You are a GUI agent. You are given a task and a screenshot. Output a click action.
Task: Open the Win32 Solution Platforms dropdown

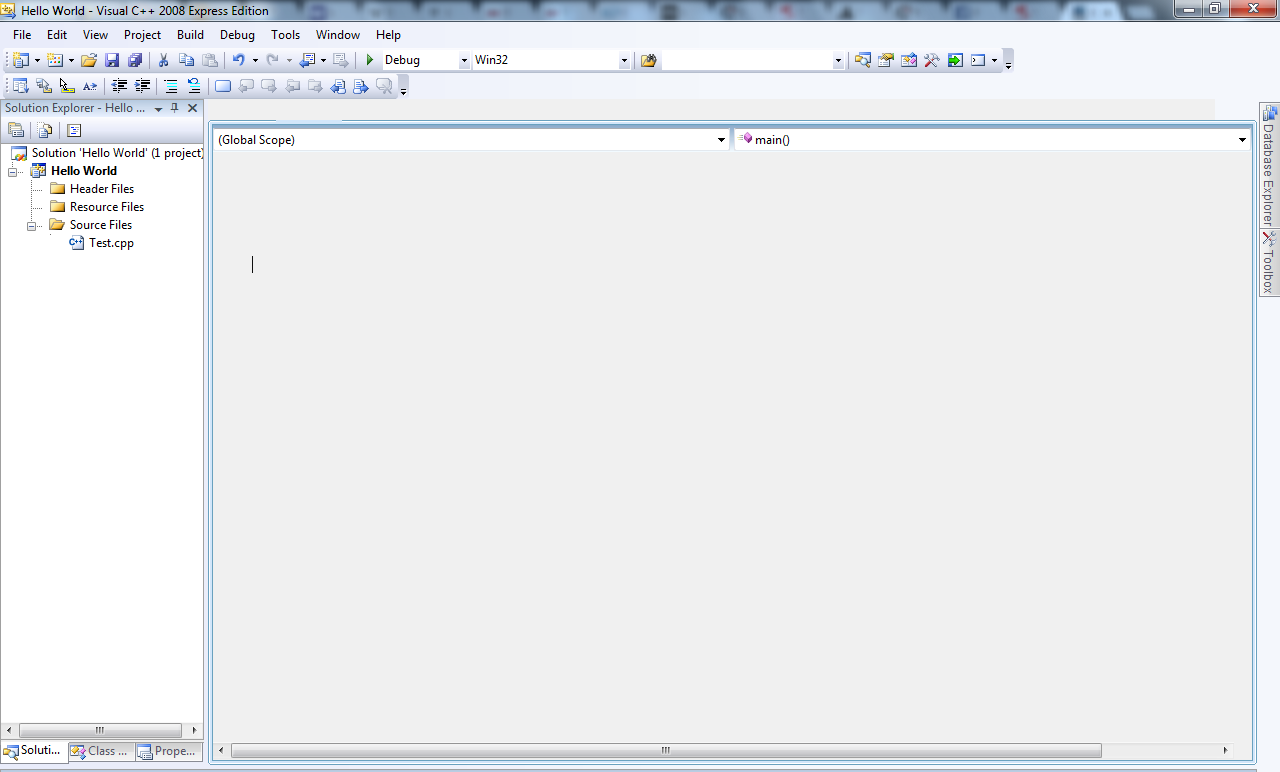(624, 60)
